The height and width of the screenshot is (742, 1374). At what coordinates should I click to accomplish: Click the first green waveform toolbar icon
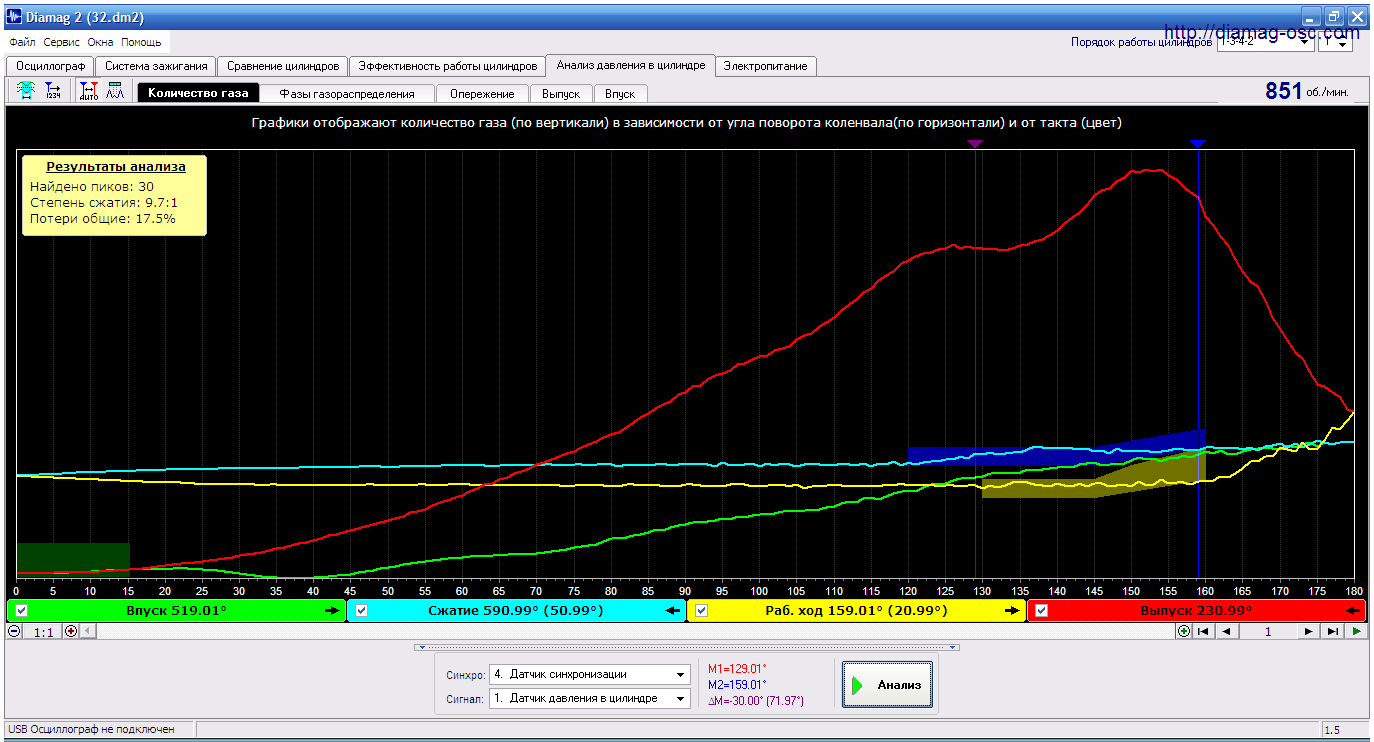click(x=25, y=91)
